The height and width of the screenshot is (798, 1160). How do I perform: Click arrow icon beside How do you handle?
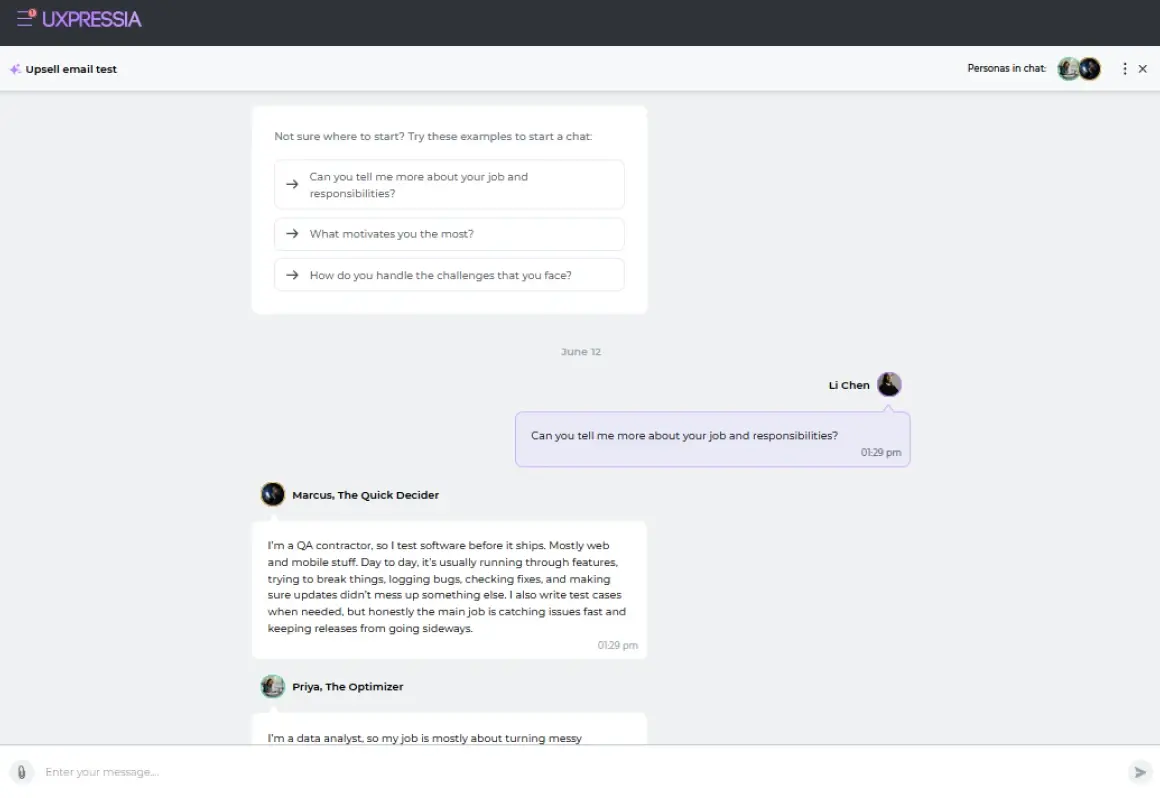292,275
